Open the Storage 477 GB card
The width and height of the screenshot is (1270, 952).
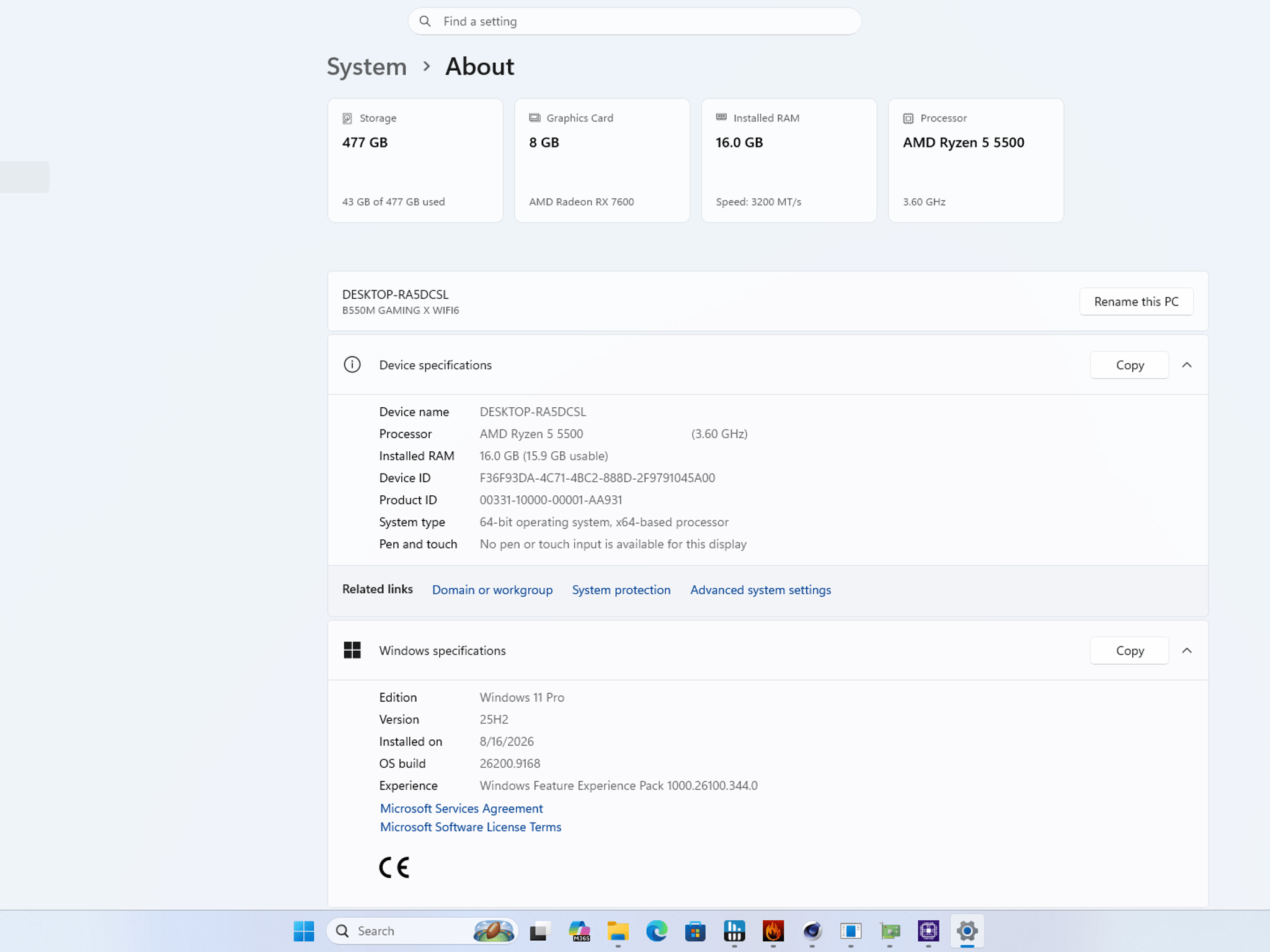pyautogui.click(x=415, y=161)
